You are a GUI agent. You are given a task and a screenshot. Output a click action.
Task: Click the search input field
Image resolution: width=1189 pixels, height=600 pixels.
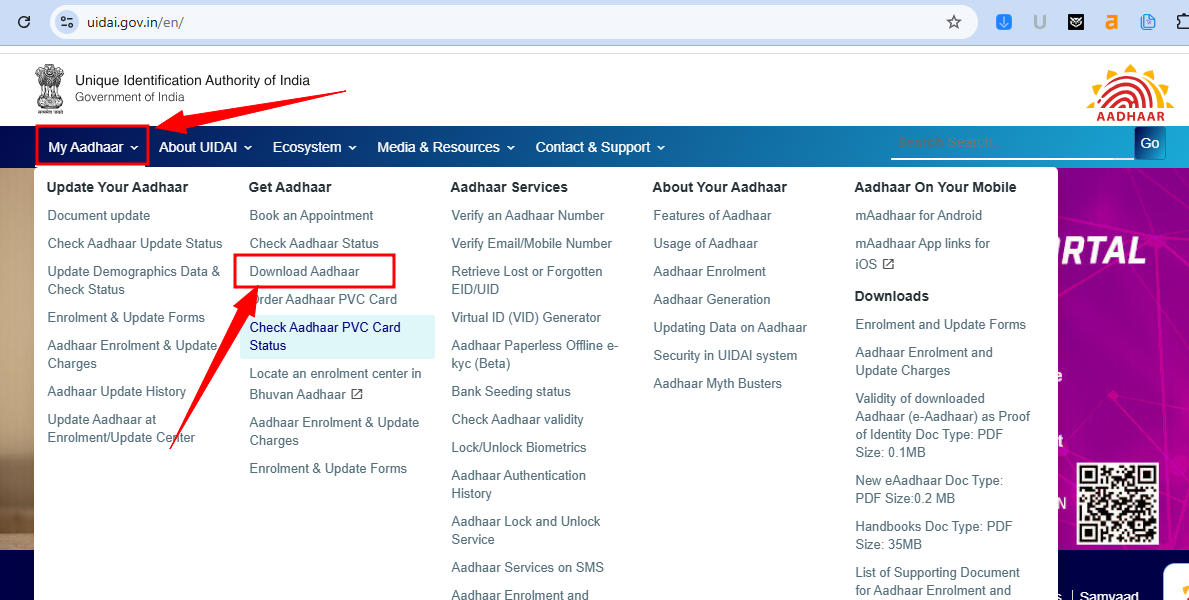point(1012,143)
